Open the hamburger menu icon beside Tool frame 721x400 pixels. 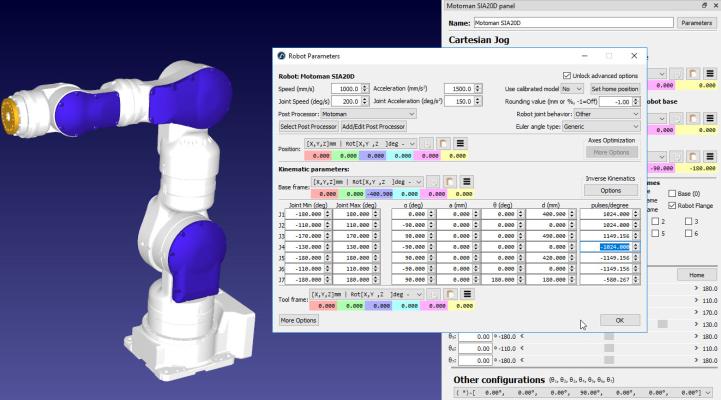(467, 294)
